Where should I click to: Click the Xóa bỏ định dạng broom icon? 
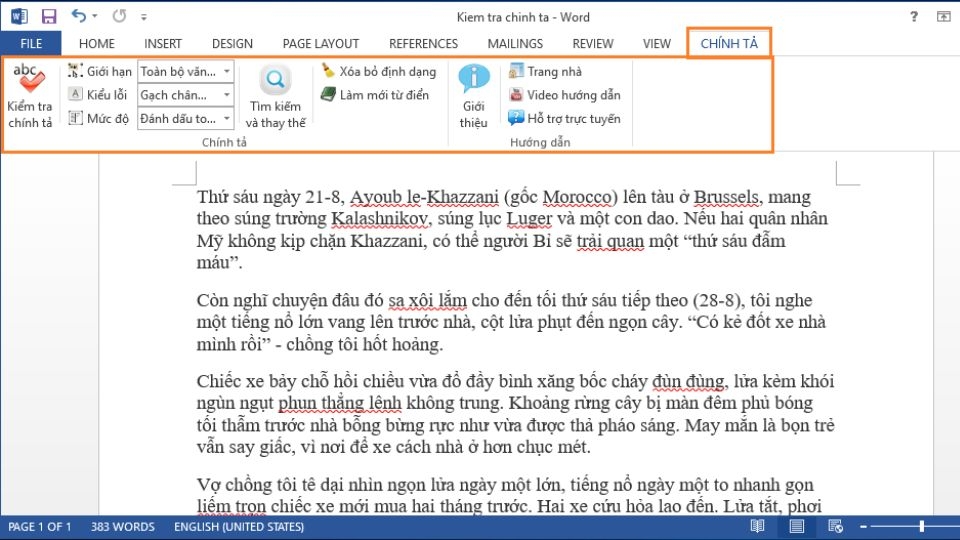328,71
